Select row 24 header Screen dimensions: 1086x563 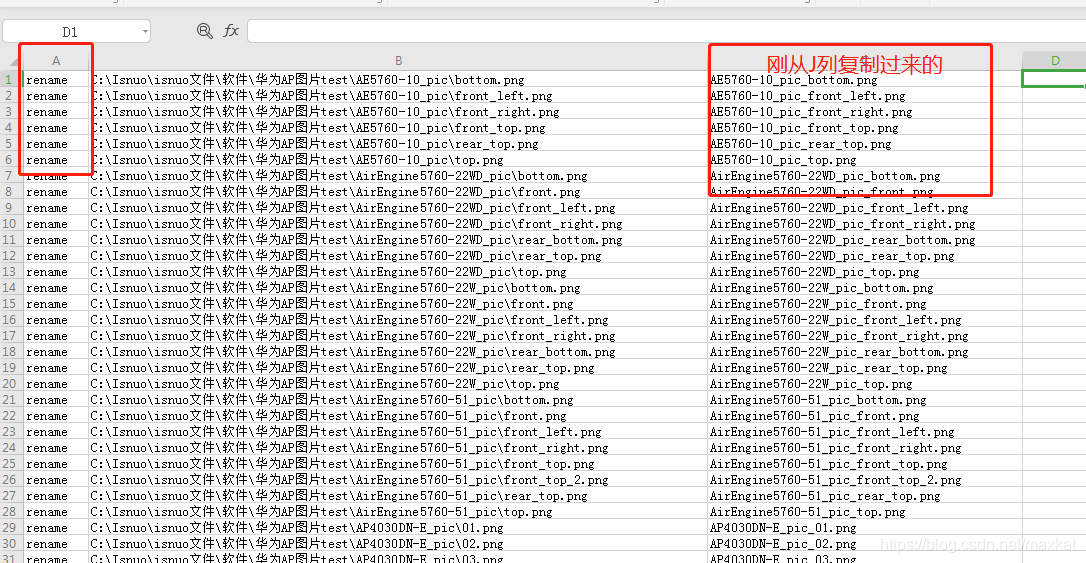(x=11, y=447)
